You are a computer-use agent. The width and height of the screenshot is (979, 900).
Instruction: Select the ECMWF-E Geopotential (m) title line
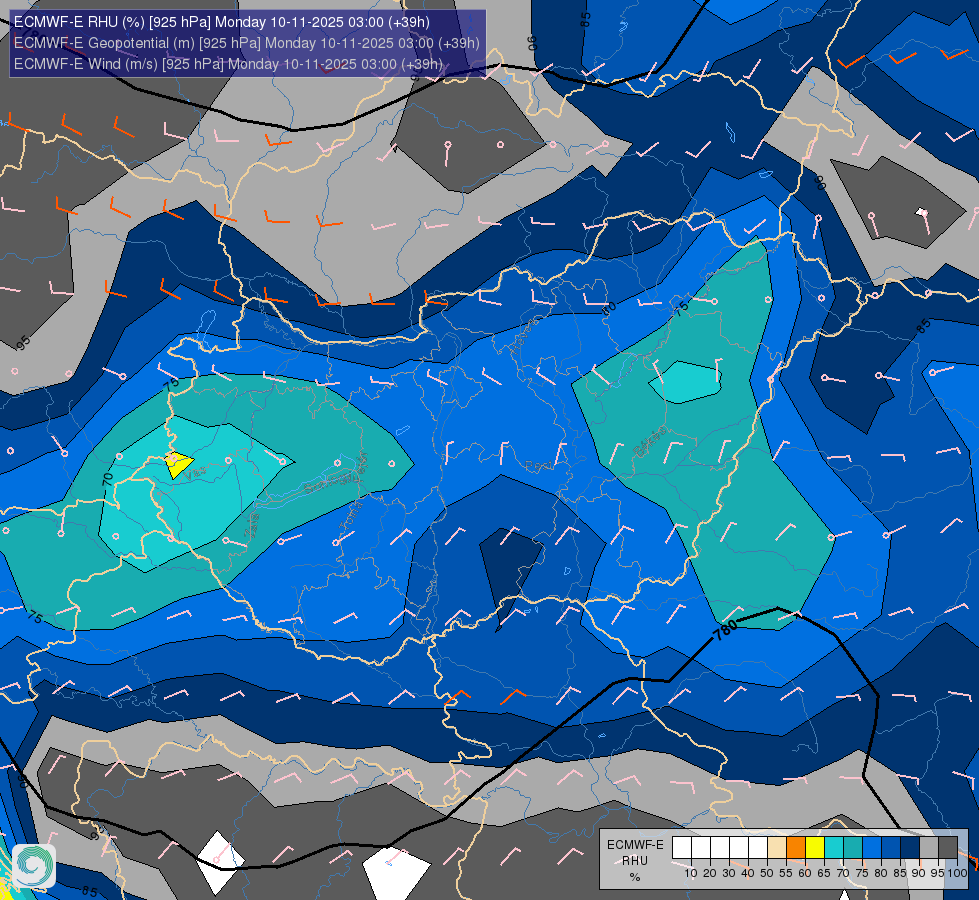247,43
